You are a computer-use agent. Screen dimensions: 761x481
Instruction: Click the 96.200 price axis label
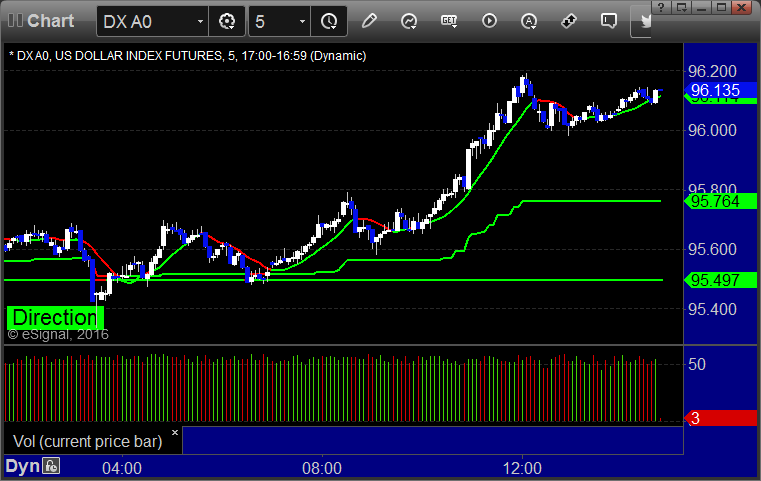(712, 71)
